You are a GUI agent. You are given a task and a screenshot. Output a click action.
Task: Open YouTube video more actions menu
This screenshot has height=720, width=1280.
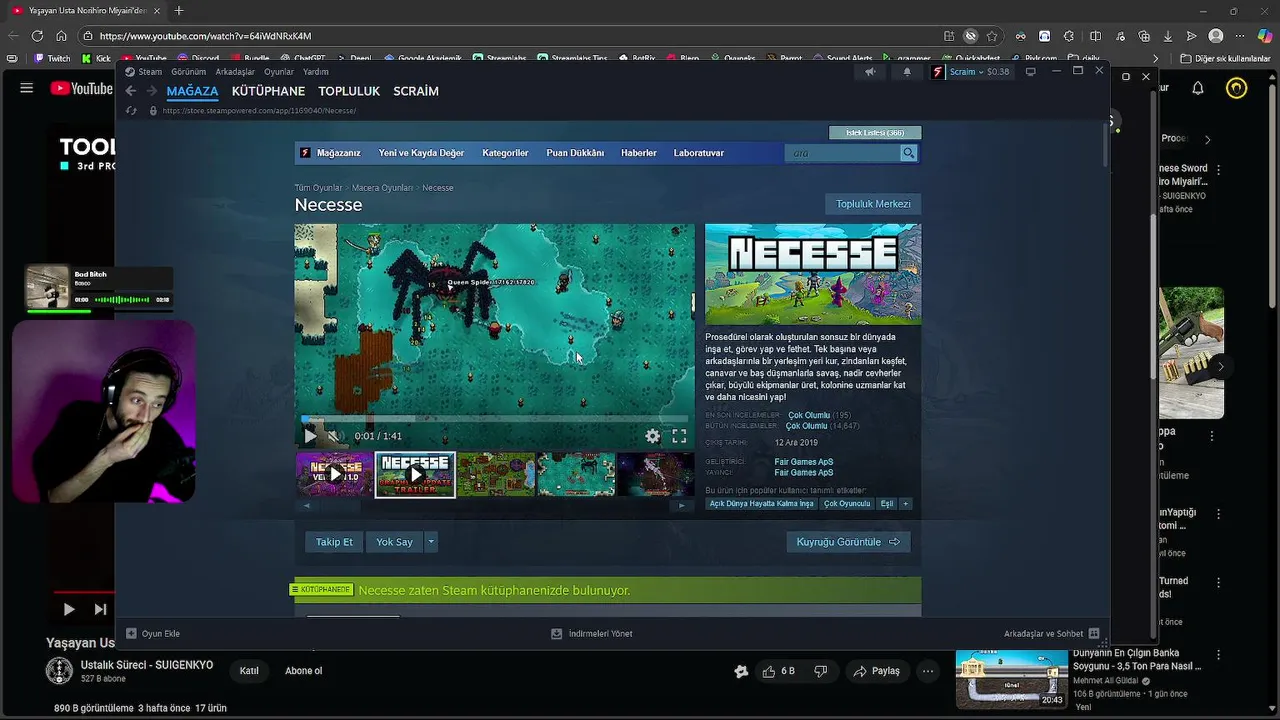pyautogui.click(x=929, y=671)
